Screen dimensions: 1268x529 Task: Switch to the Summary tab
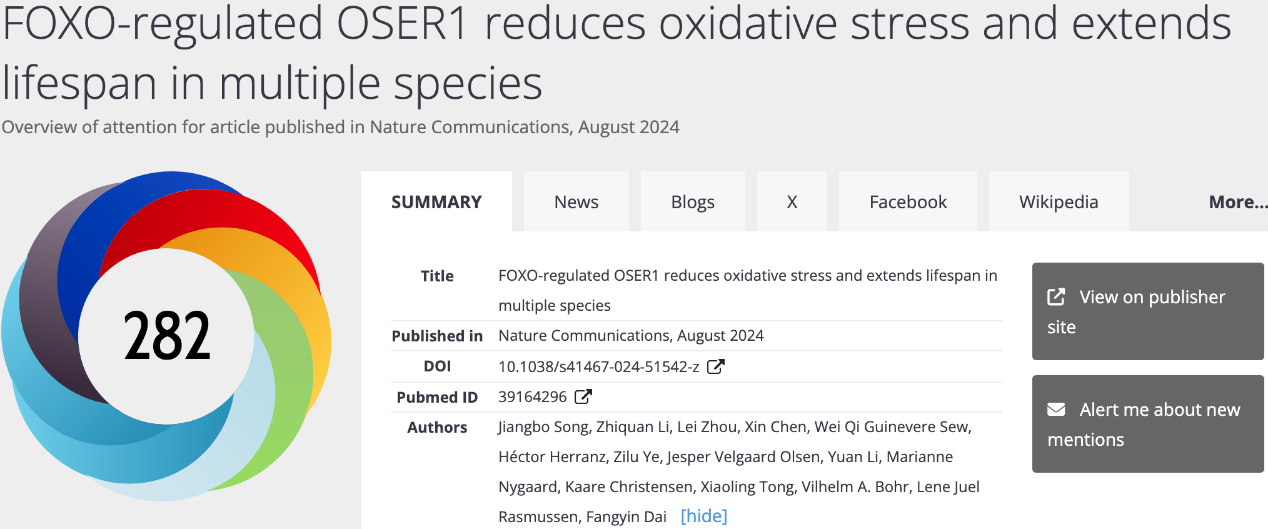point(436,202)
